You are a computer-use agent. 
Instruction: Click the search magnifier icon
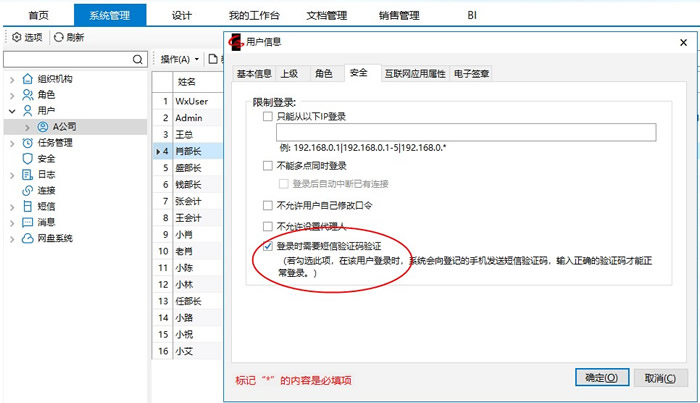point(139,60)
